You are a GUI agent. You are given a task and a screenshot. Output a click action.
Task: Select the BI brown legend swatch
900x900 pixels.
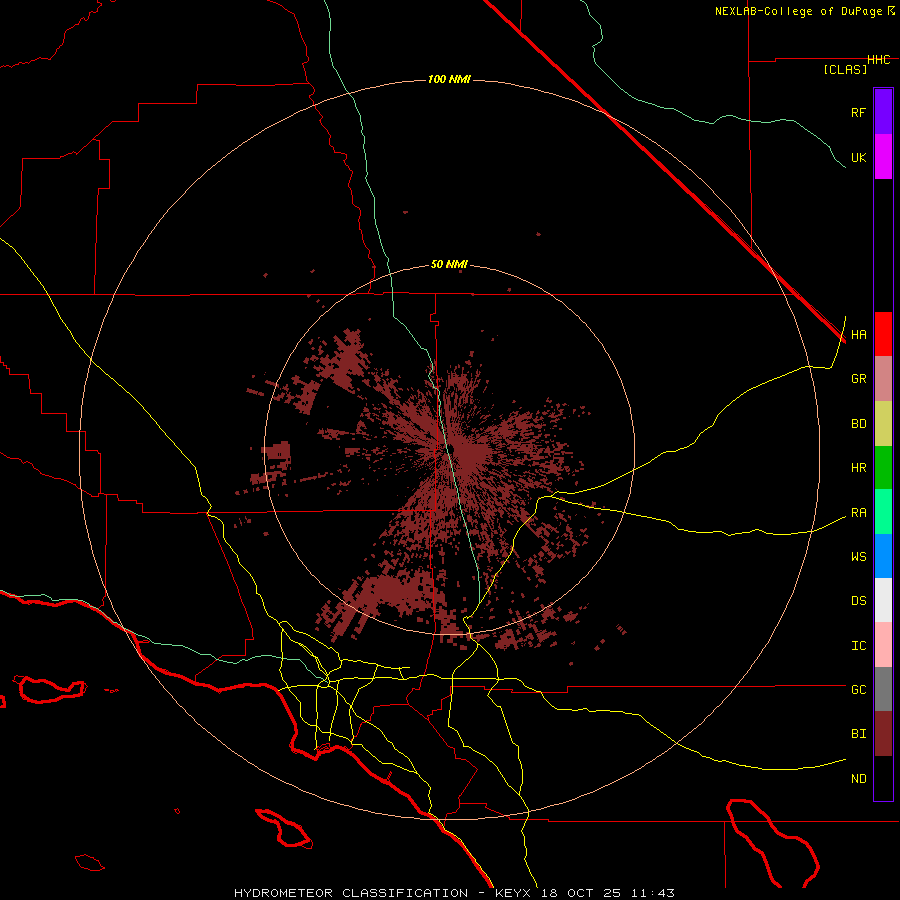(x=883, y=734)
